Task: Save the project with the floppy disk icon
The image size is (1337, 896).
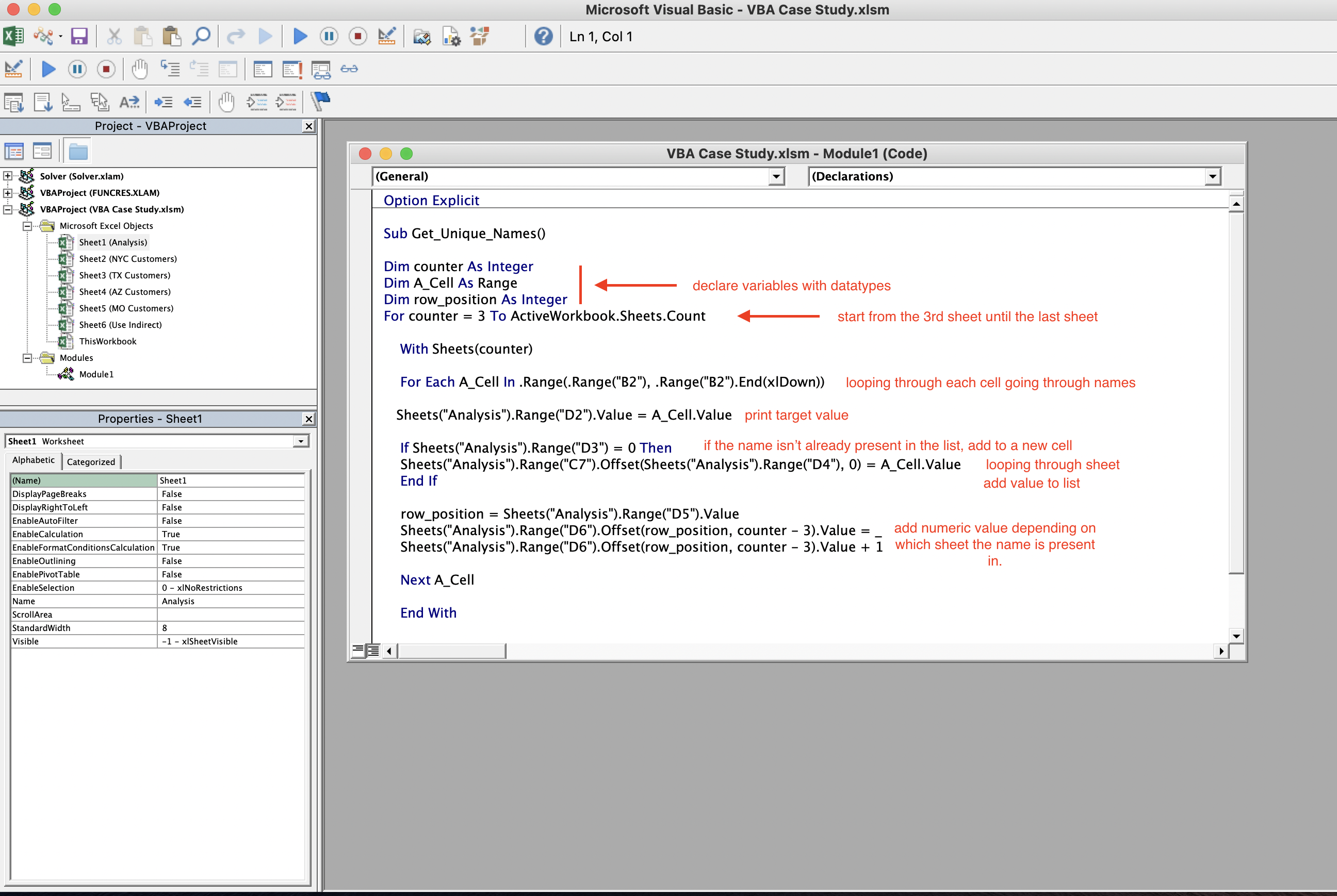Action: pos(79,37)
